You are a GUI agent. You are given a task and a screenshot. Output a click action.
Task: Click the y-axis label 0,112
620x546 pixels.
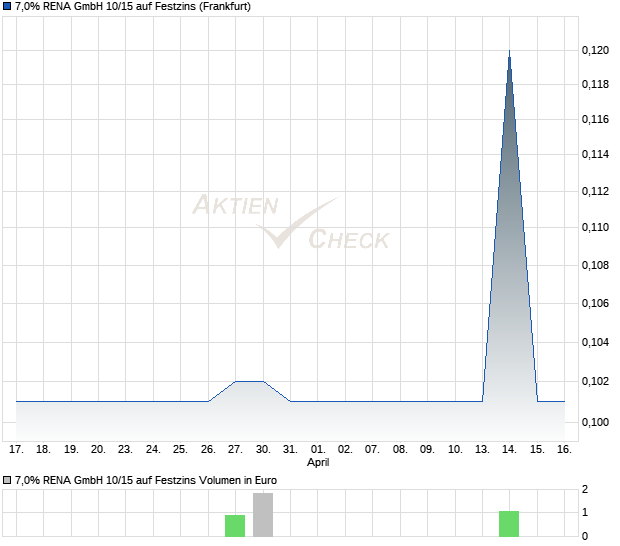[595, 191]
